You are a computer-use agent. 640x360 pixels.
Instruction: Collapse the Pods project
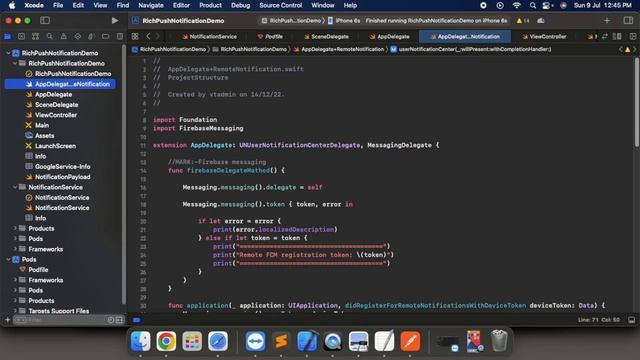click(8, 259)
